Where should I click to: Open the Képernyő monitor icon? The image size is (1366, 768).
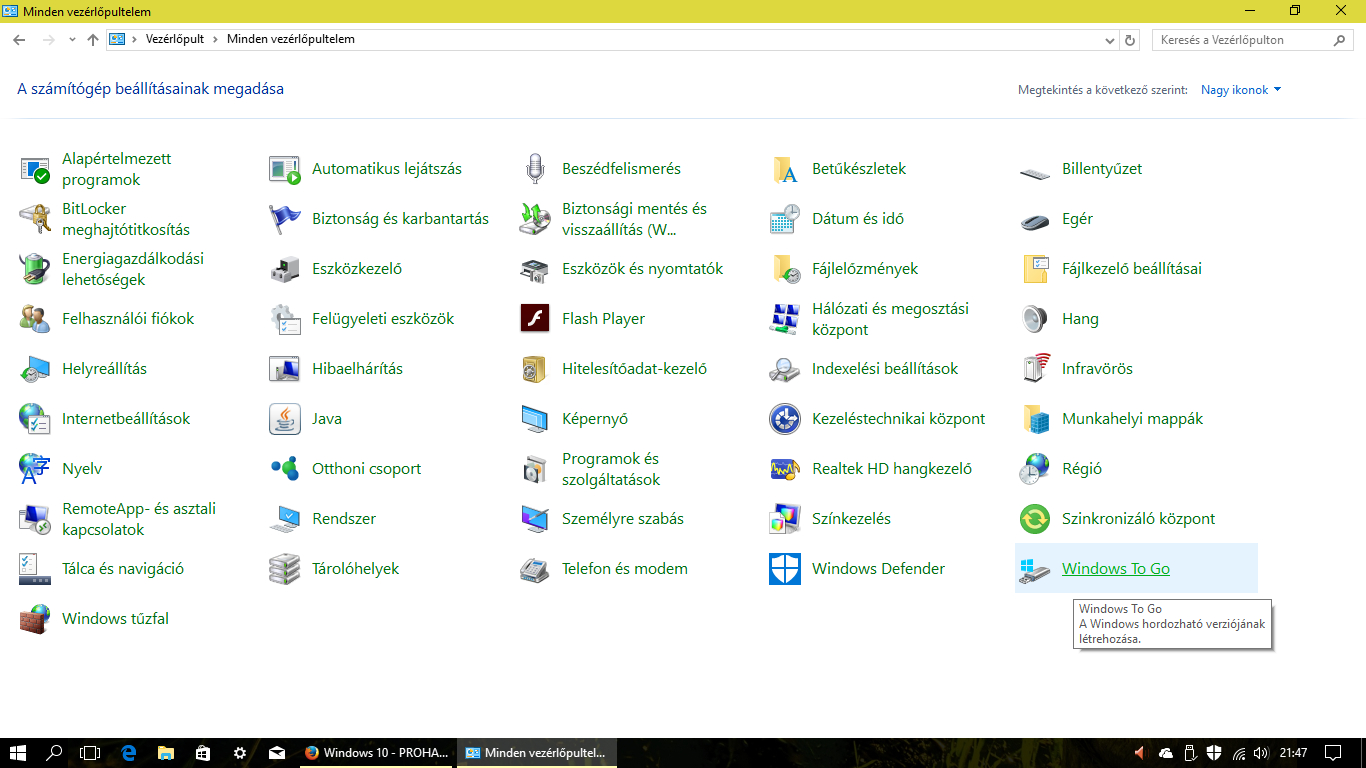tap(535, 419)
